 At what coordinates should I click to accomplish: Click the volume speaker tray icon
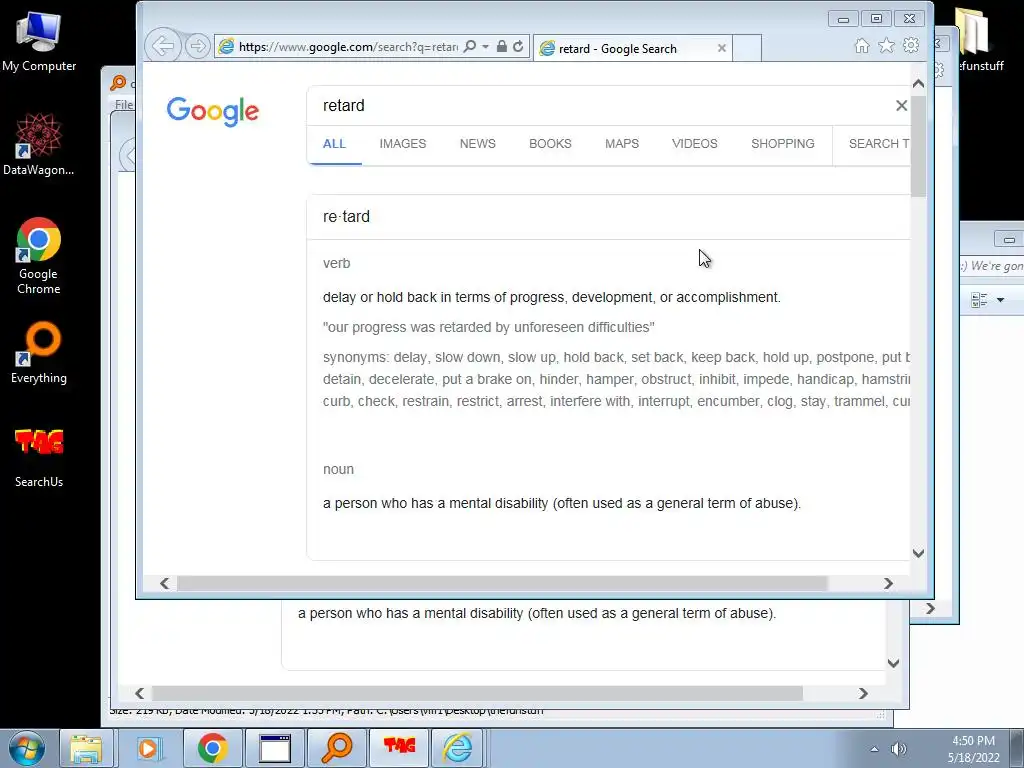tap(899, 749)
